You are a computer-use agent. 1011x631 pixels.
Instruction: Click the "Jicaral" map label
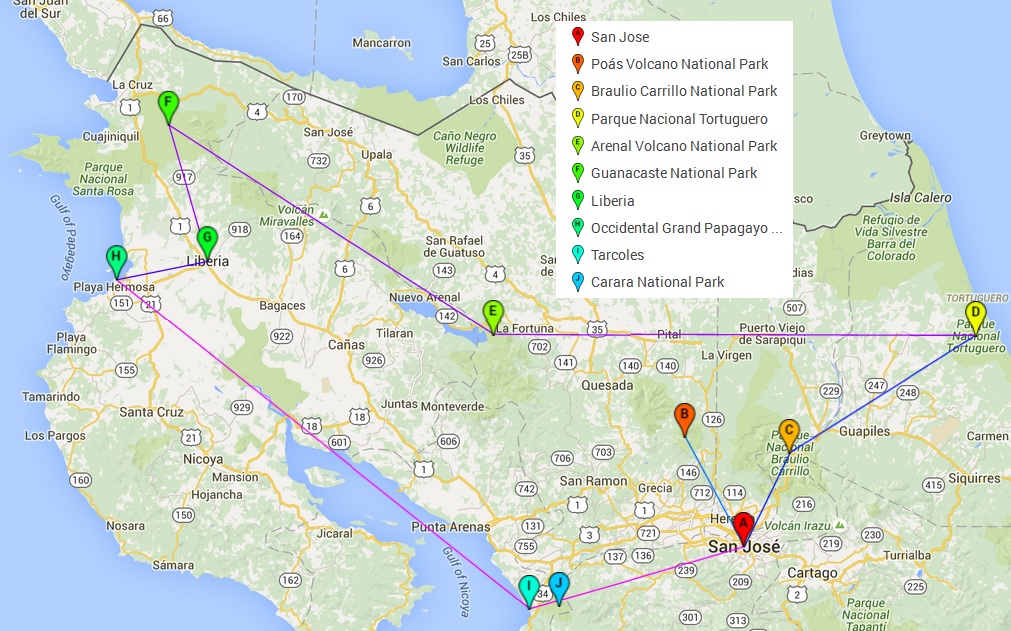pyautogui.click(x=334, y=533)
